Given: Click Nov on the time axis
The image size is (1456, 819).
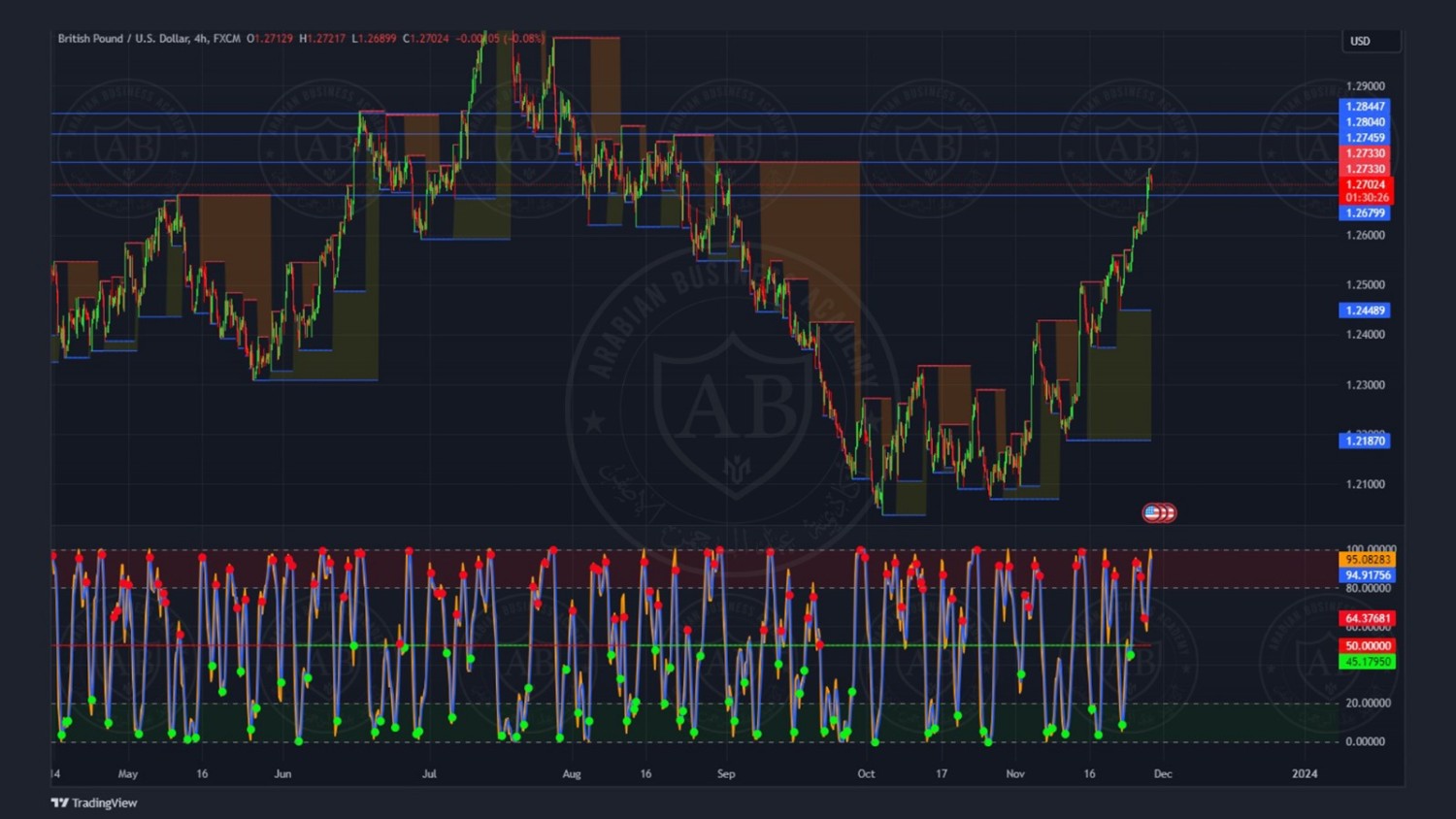Looking at the screenshot, I should [x=1015, y=774].
